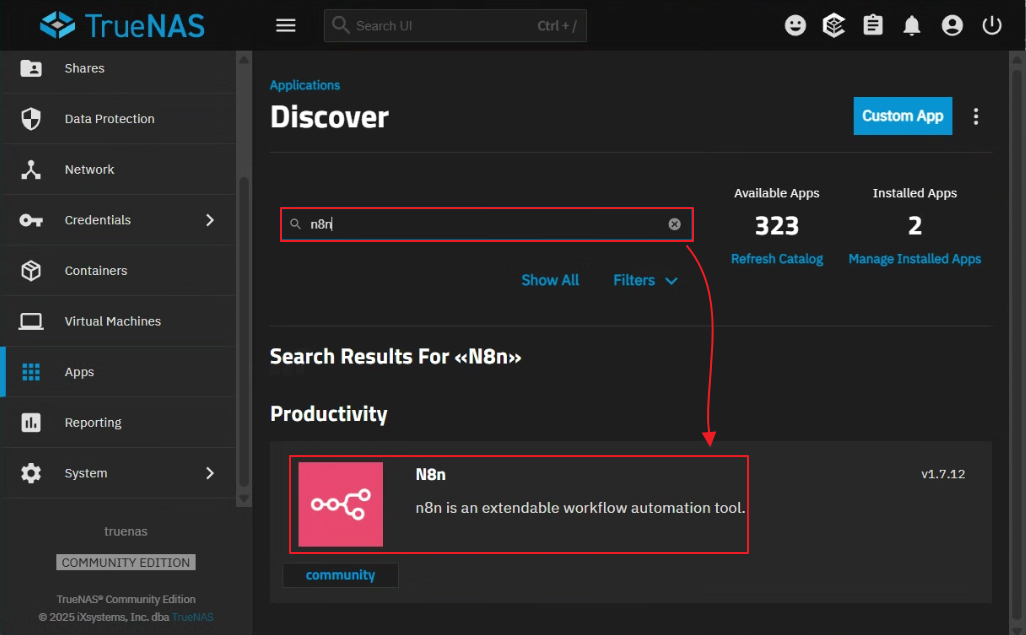Open Containers in the sidebar
Image resolution: width=1026 pixels, height=635 pixels.
pos(118,270)
